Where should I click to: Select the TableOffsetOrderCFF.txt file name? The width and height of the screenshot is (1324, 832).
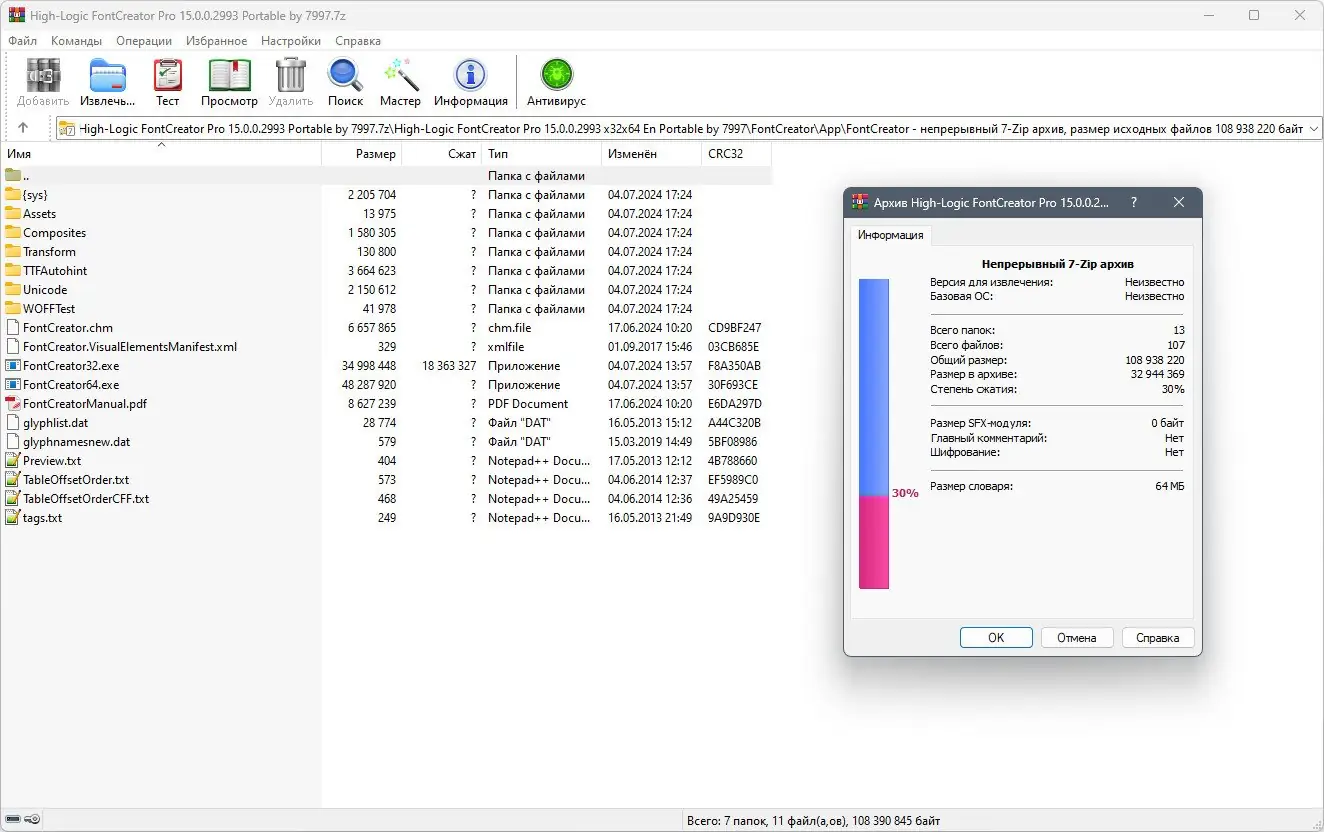(86, 499)
